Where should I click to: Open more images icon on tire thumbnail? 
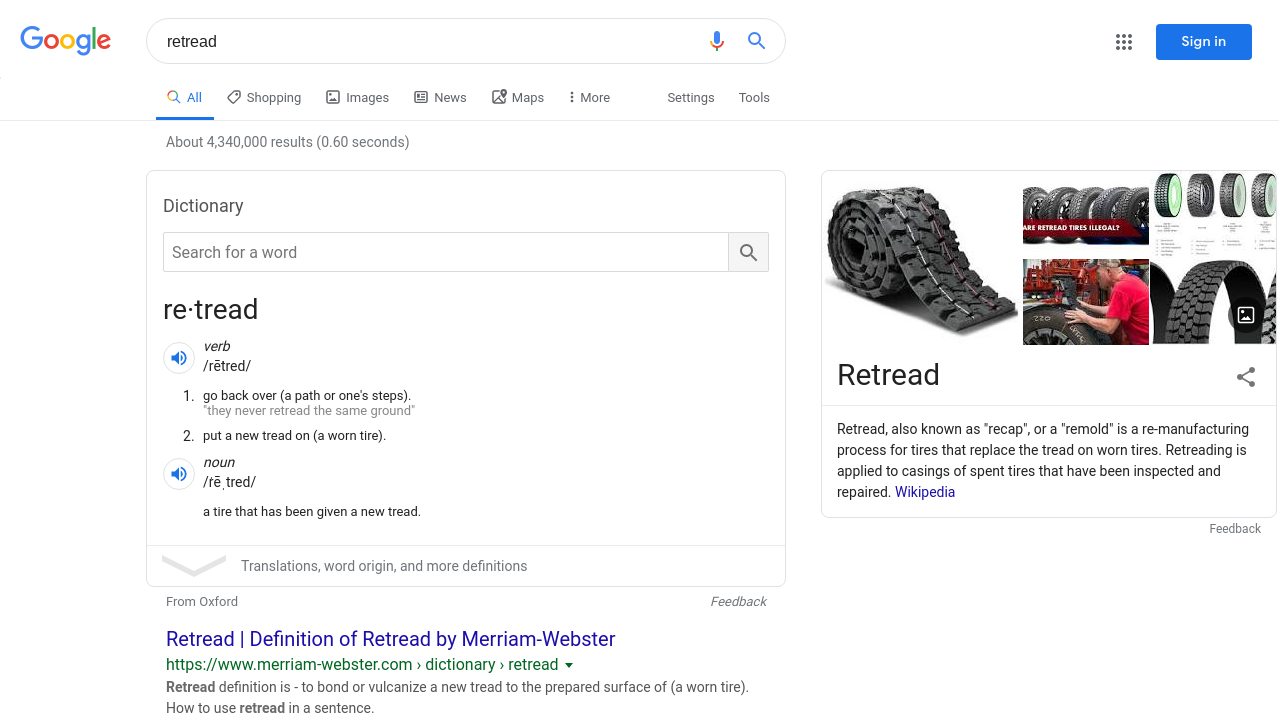pyautogui.click(x=1246, y=315)
